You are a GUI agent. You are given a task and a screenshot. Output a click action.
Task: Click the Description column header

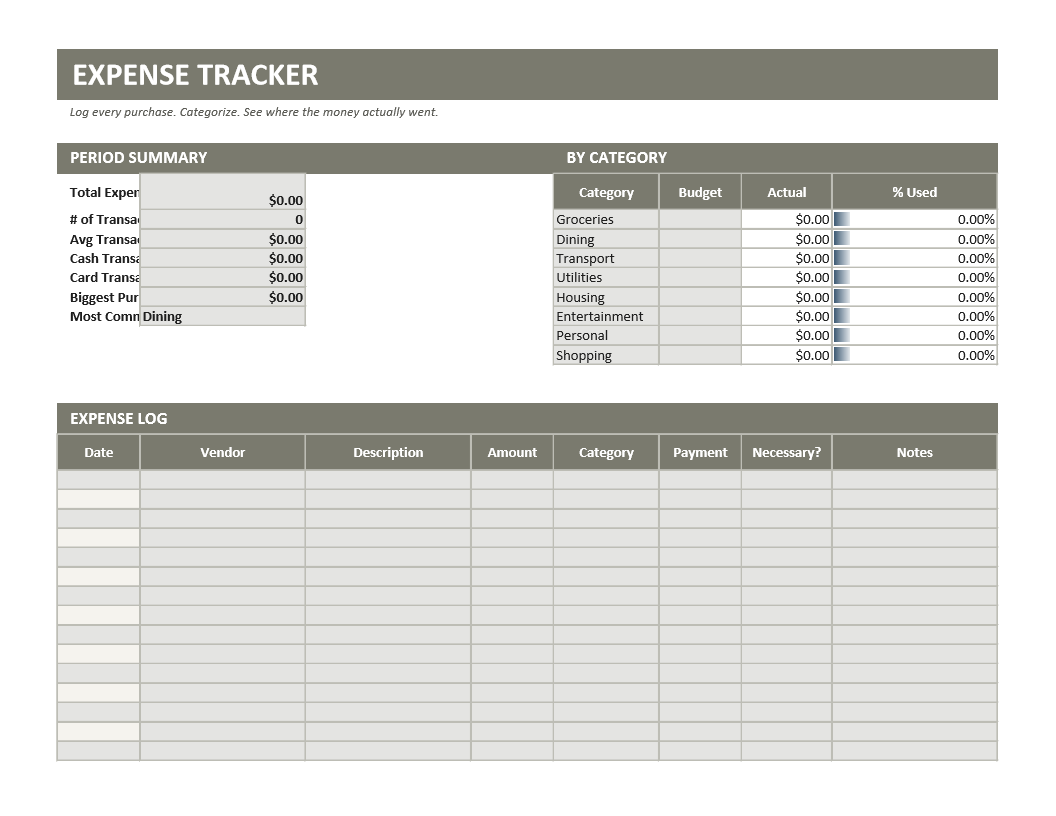point(388,452)
